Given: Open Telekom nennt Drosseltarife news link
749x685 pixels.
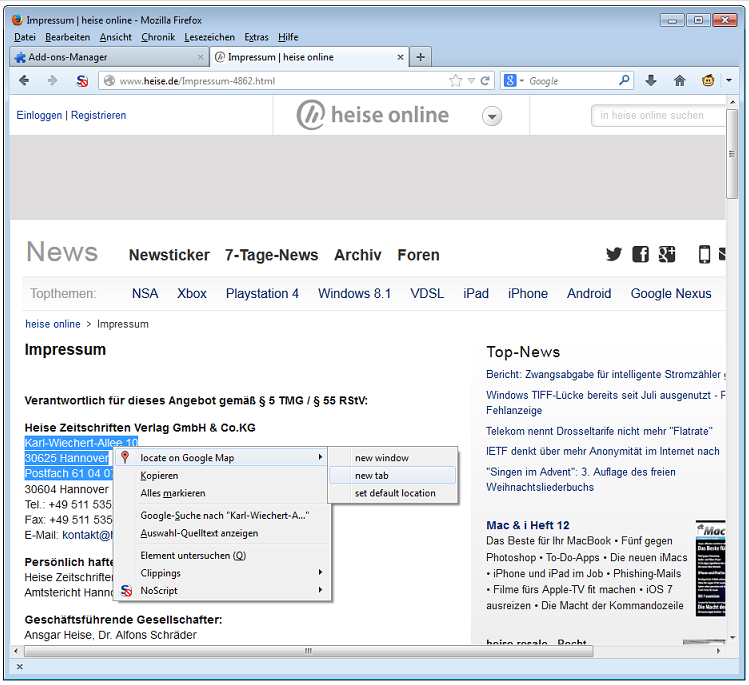Looking at the screenshot, I should coord(599,431).
